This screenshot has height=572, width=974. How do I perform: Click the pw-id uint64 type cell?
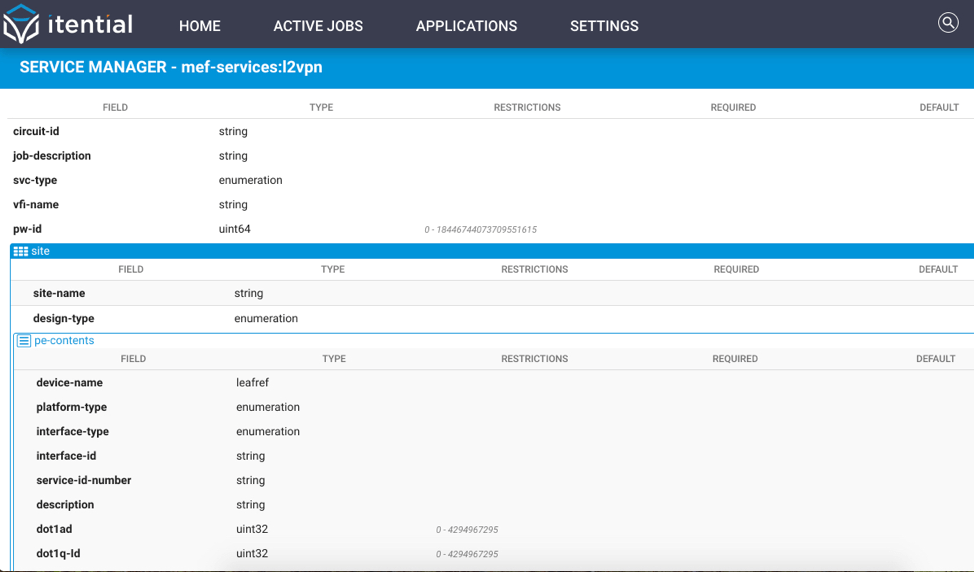[235, 229]
